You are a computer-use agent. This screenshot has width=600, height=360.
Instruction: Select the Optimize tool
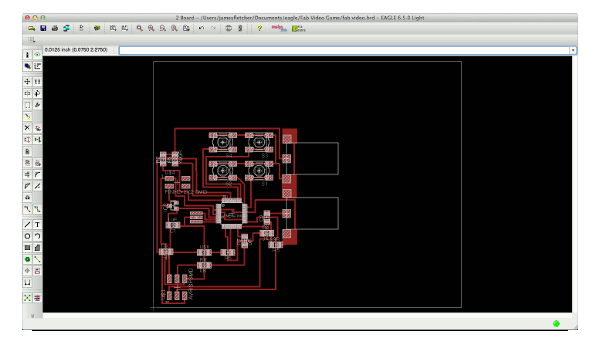[x=37, y=186]
